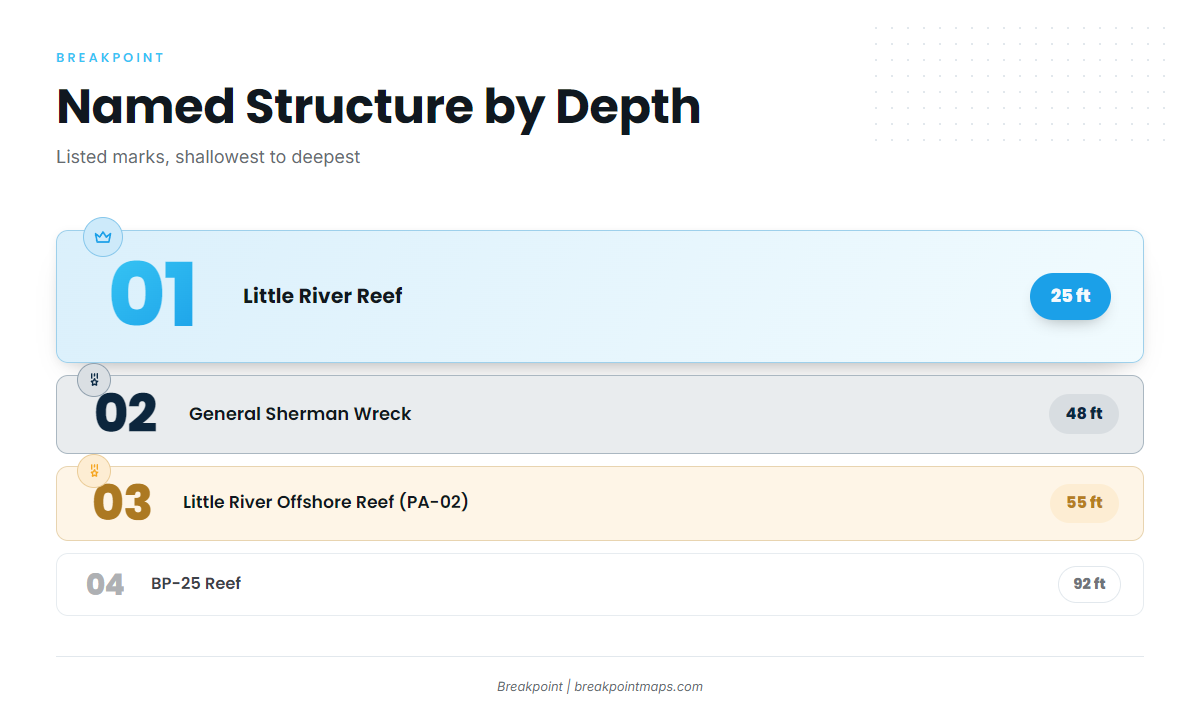Click the BREAKPOINT brand label at top
1200x721 pixels.
pos(110,58)
